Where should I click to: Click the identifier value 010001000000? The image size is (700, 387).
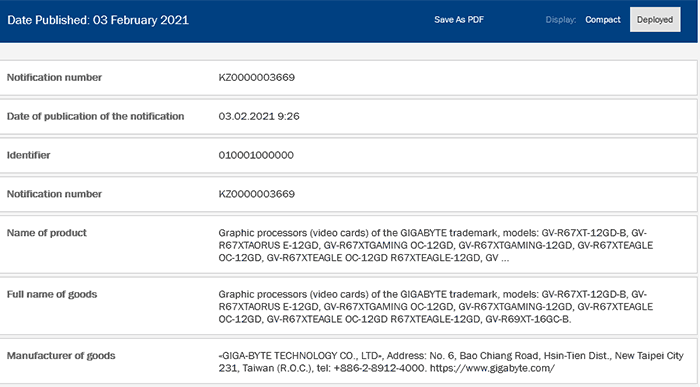[256, 155]
